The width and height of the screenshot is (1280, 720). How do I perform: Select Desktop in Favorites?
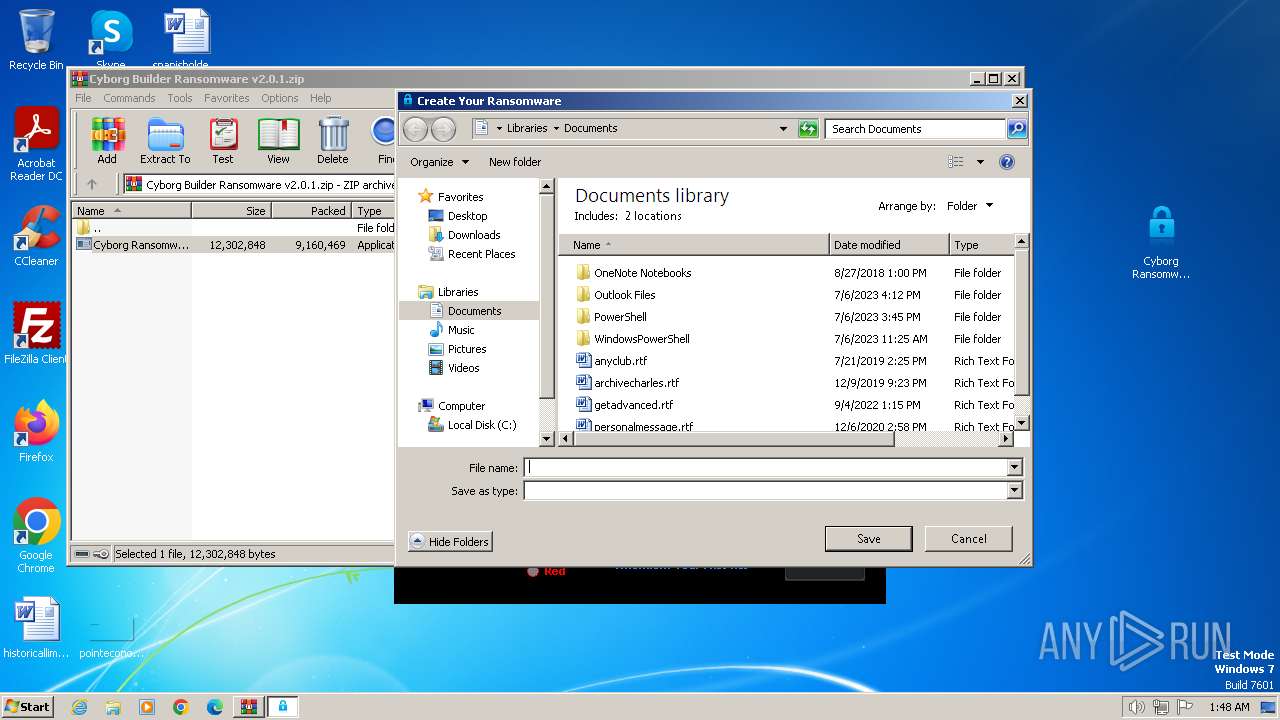pos(467,216)
